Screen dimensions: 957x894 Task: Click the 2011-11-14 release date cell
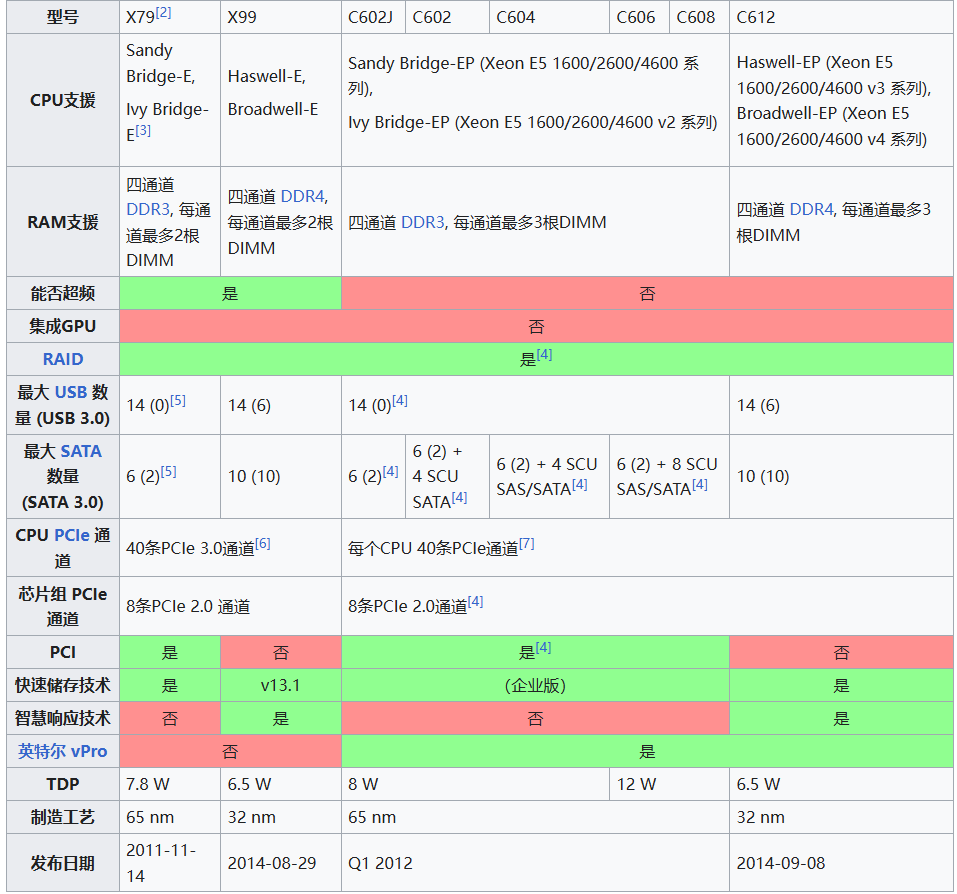pyautogui.click(x=170, y=863)
